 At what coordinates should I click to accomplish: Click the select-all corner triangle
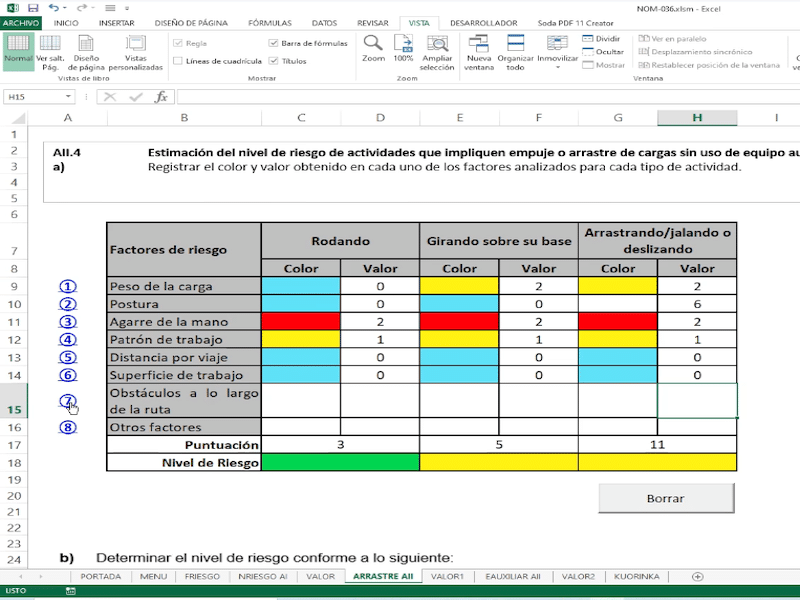pyautogui.click(x=18, y=118)
